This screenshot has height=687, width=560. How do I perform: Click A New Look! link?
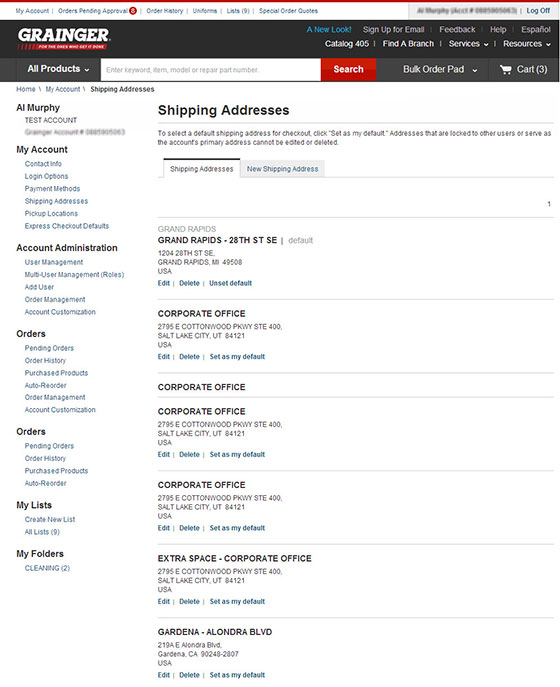click(329, 29)
